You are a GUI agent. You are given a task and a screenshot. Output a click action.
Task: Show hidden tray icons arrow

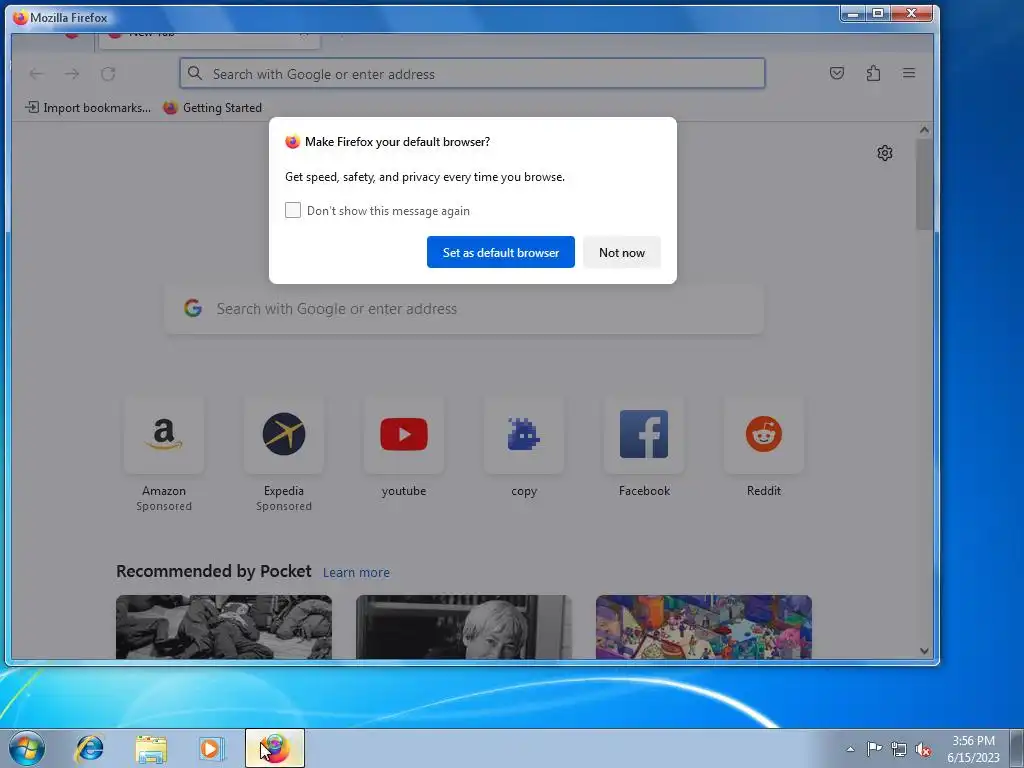pos(850,749)
